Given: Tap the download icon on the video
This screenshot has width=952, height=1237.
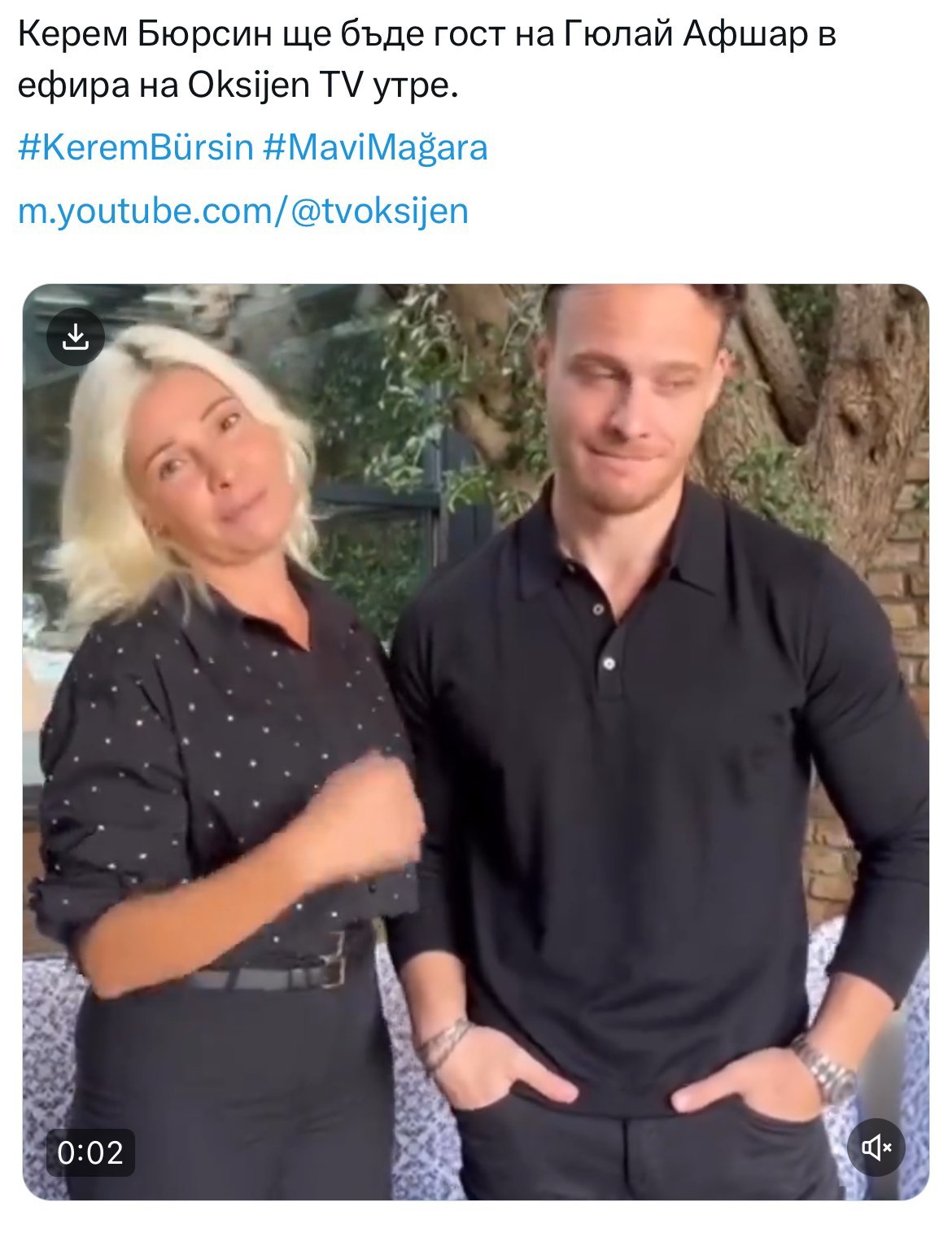Looking at the screenshot, I should click(76, 336).
